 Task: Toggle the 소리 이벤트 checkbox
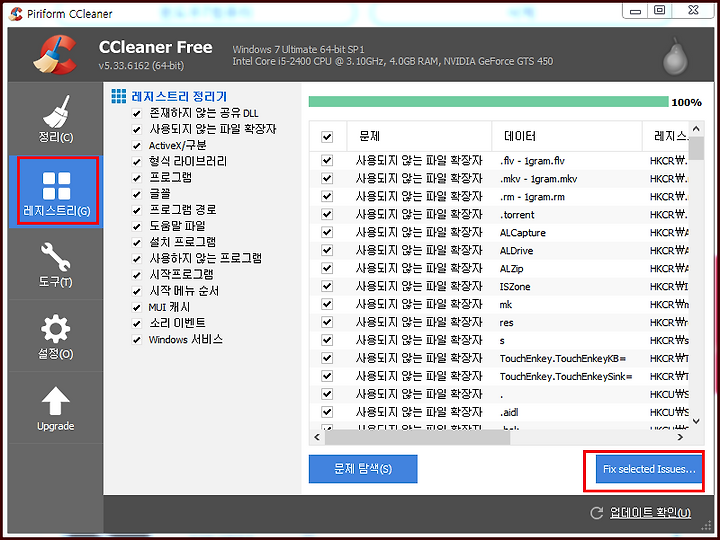pos(136,324)
